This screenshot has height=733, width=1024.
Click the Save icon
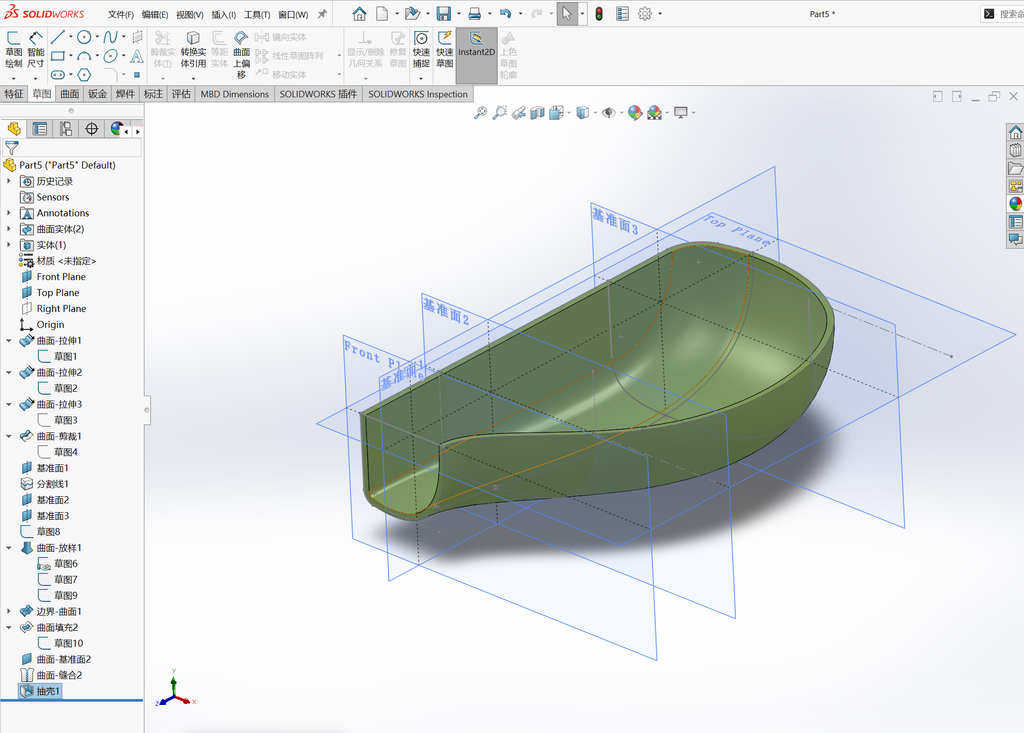pyautogui.click(x=443, y=14)
